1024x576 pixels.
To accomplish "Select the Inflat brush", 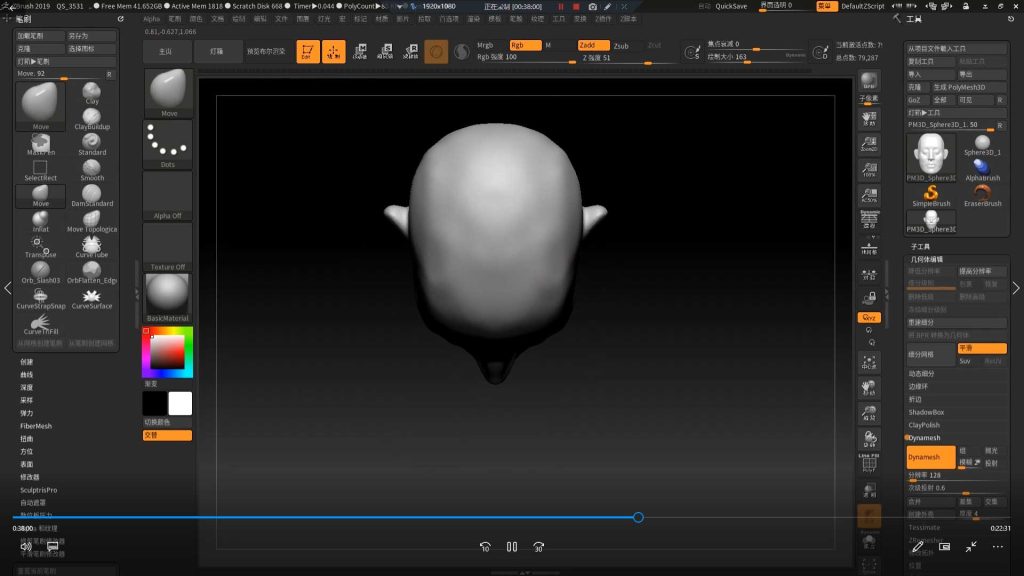I will [x=40, y=217].
